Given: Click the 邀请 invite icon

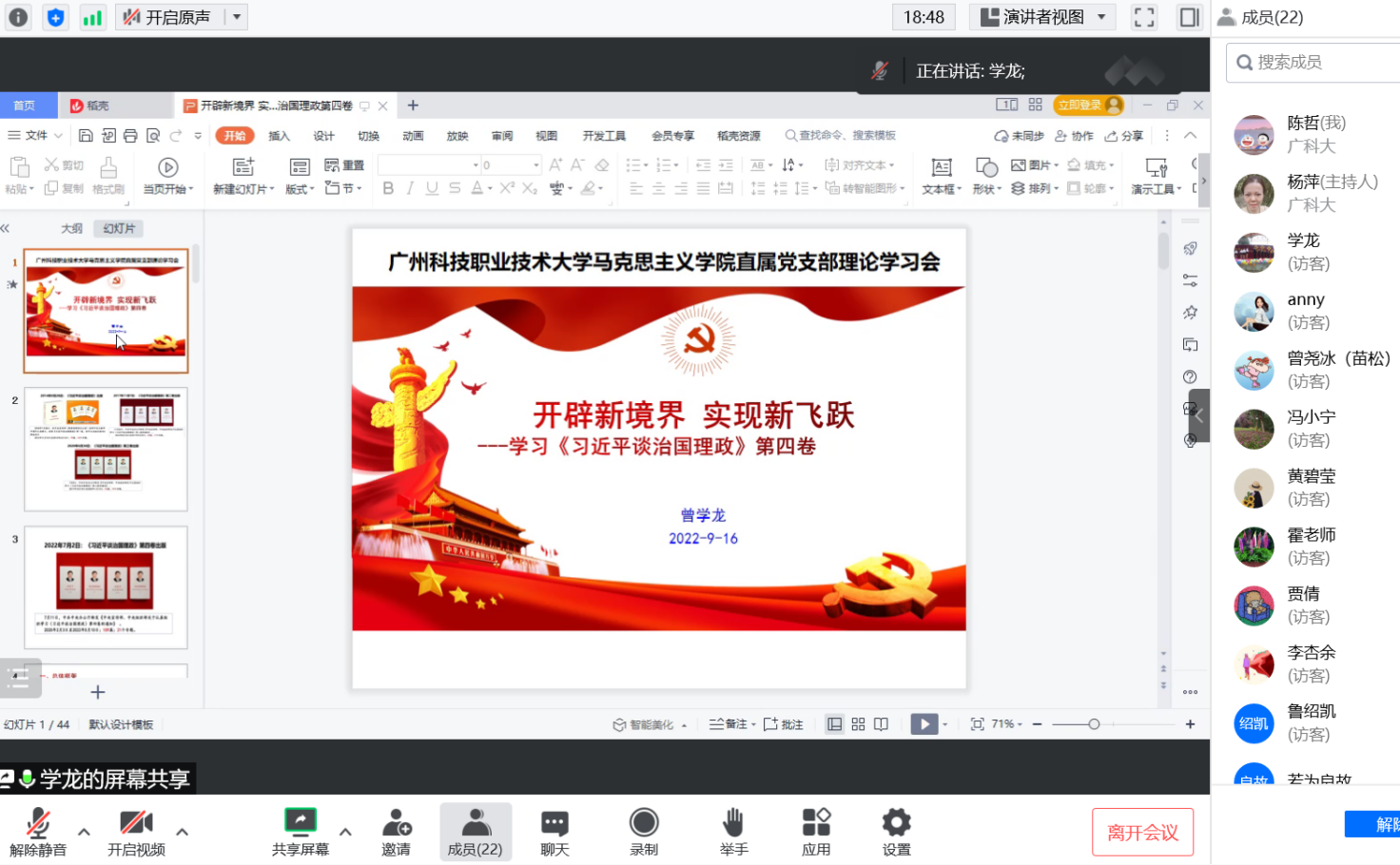Looking at the screenshot, I should (x=397, y=829).
